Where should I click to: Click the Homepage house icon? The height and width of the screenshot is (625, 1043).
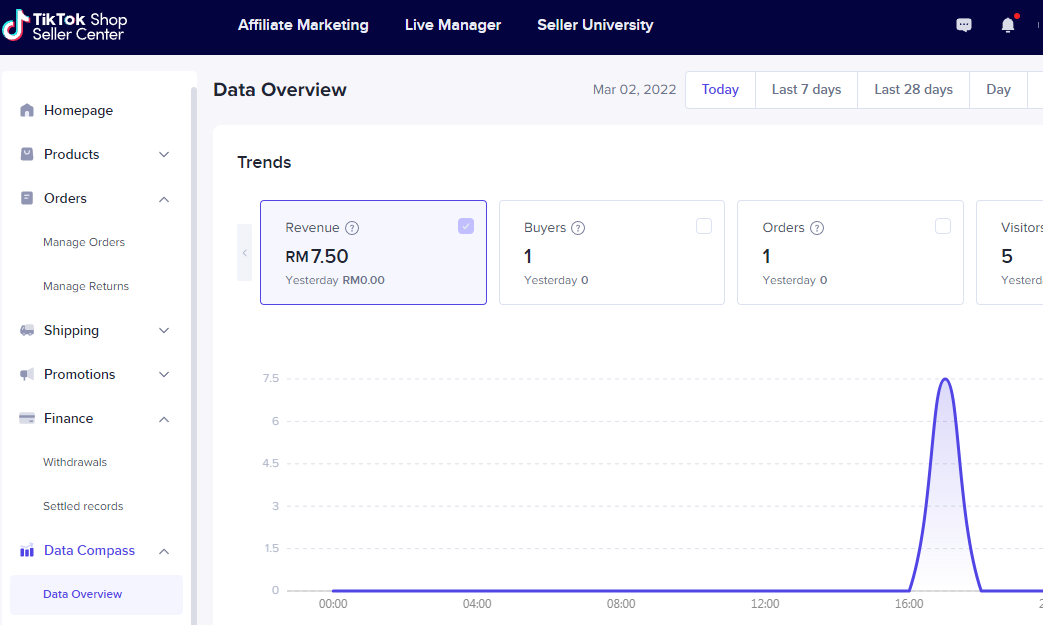click(x=27, y=111)
